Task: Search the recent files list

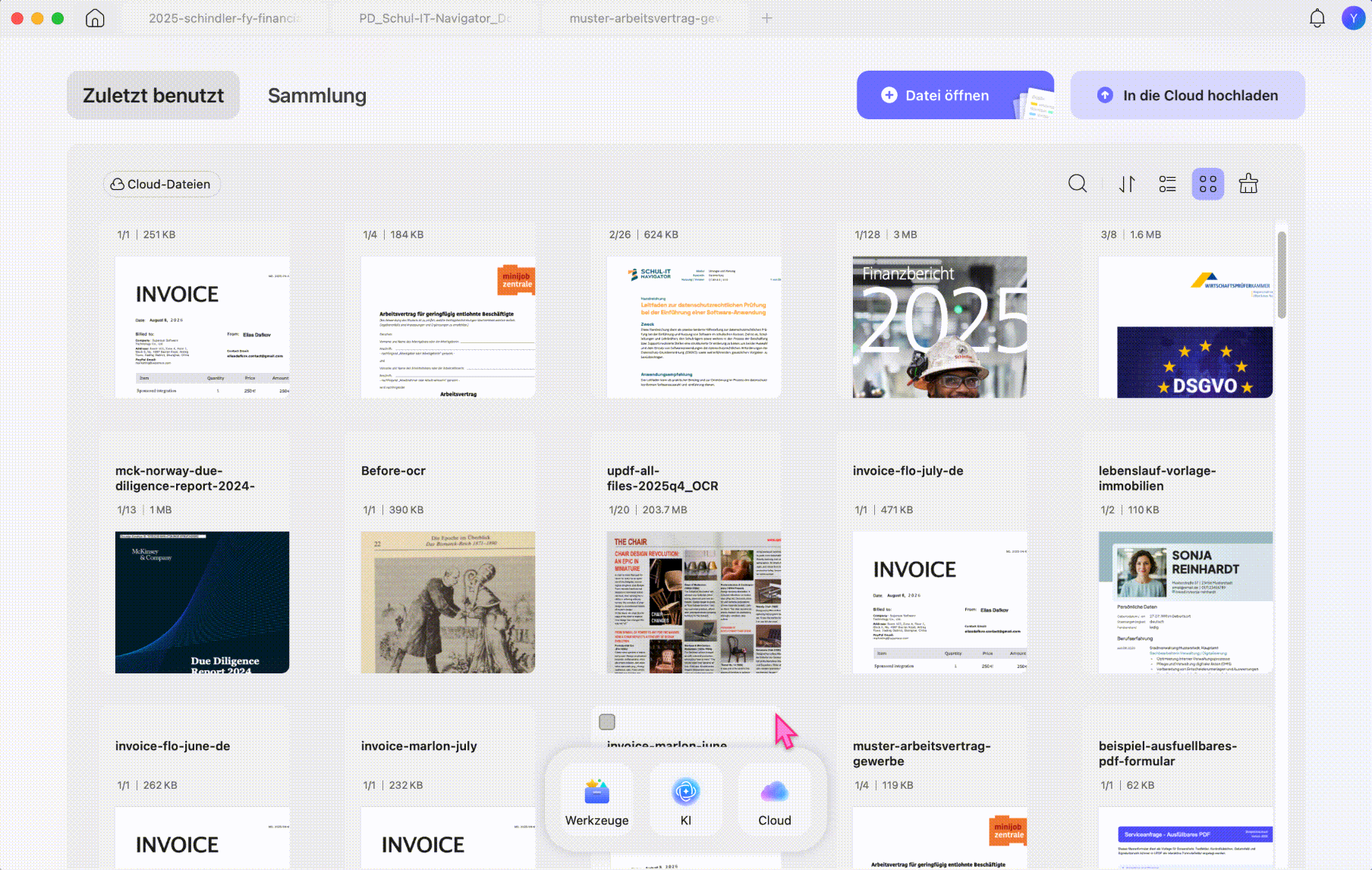Action: click(1078, 184)
